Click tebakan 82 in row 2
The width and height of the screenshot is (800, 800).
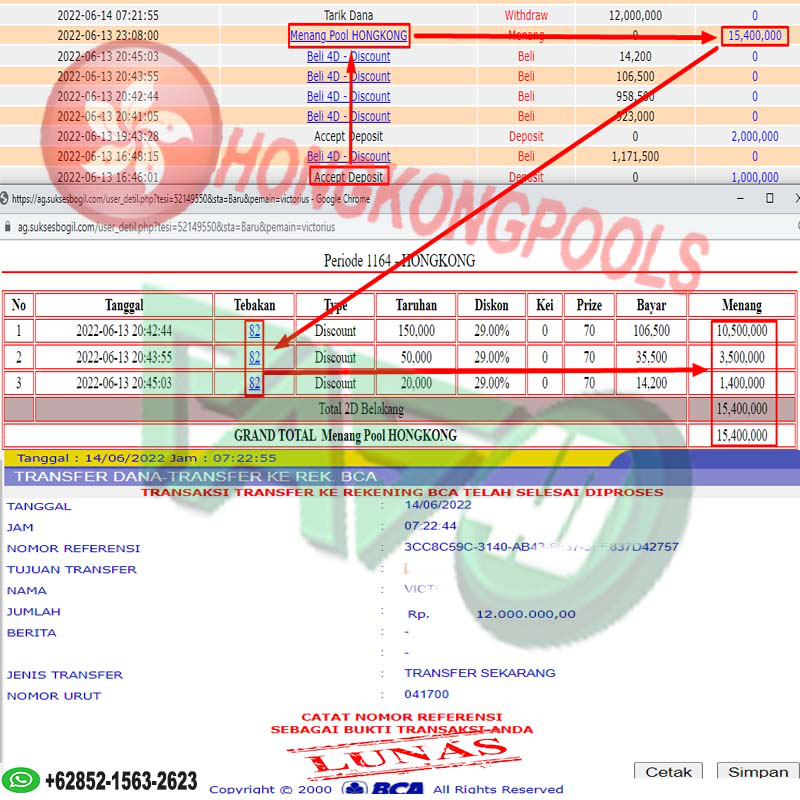(x=255, y=357)
